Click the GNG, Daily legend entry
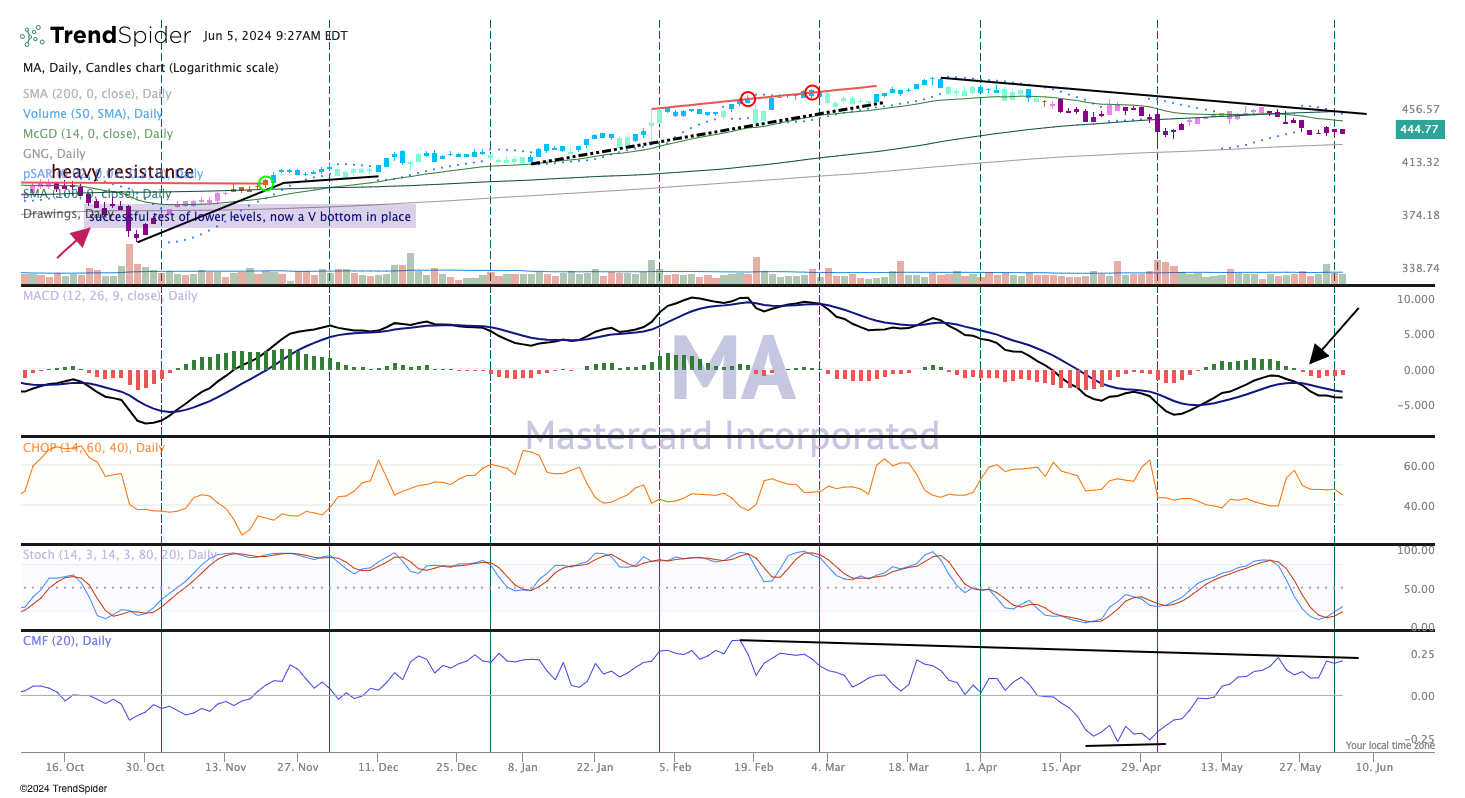 [54, 154]
